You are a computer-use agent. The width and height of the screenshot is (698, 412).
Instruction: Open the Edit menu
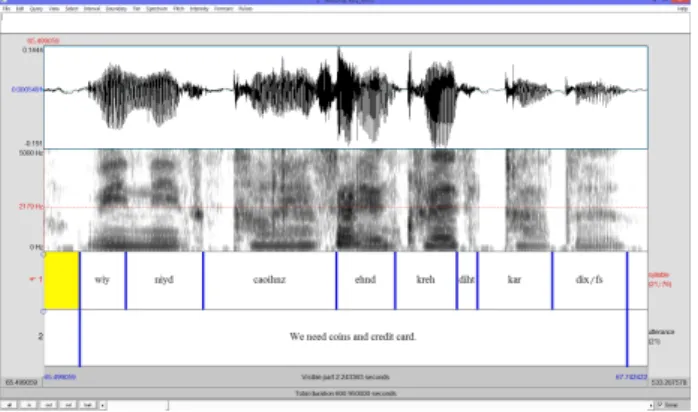(20, 8)
